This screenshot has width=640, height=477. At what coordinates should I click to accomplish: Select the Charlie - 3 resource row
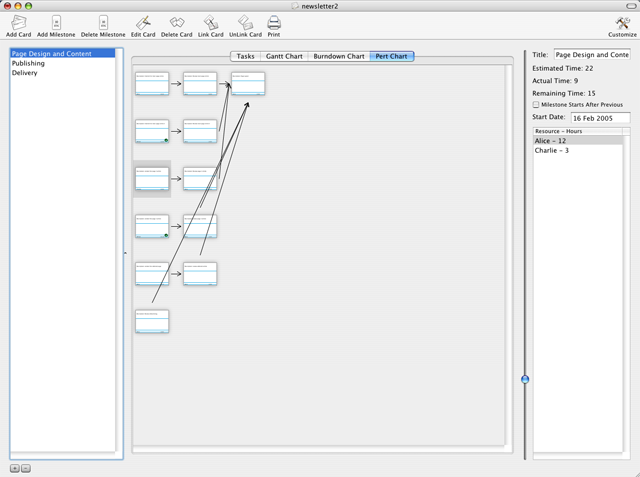552,150
